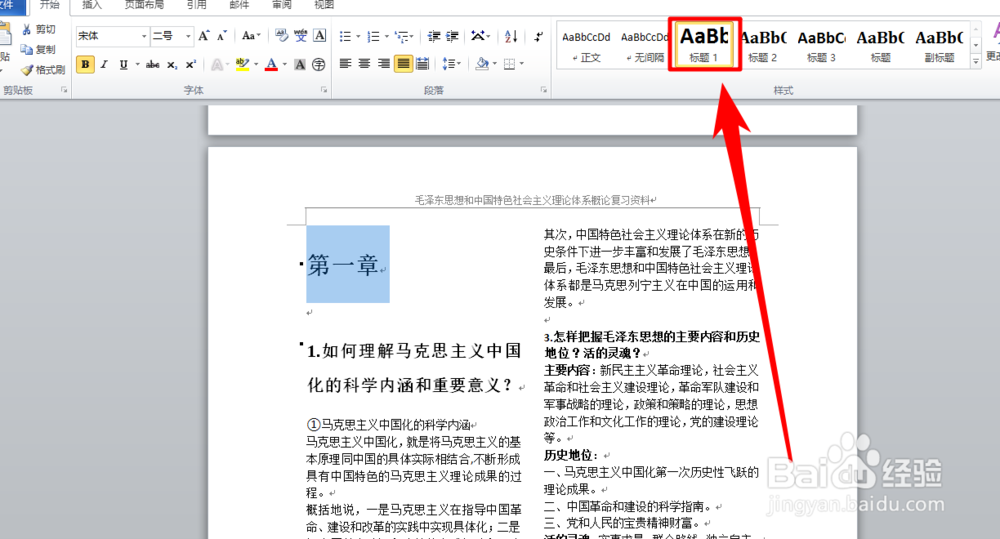
Task: Apply red font color A button
Action: [272, 64]
